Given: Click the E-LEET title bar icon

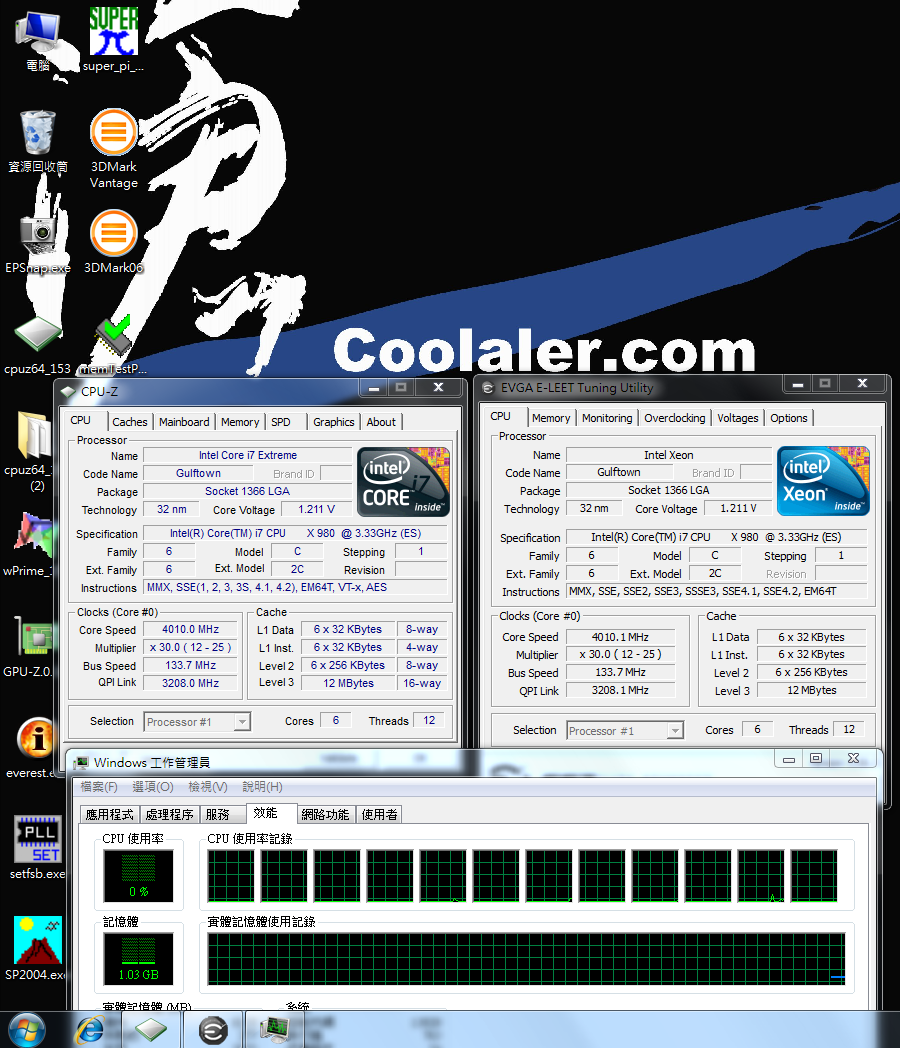Looking at the screenshot, I should tap(488, 388).
